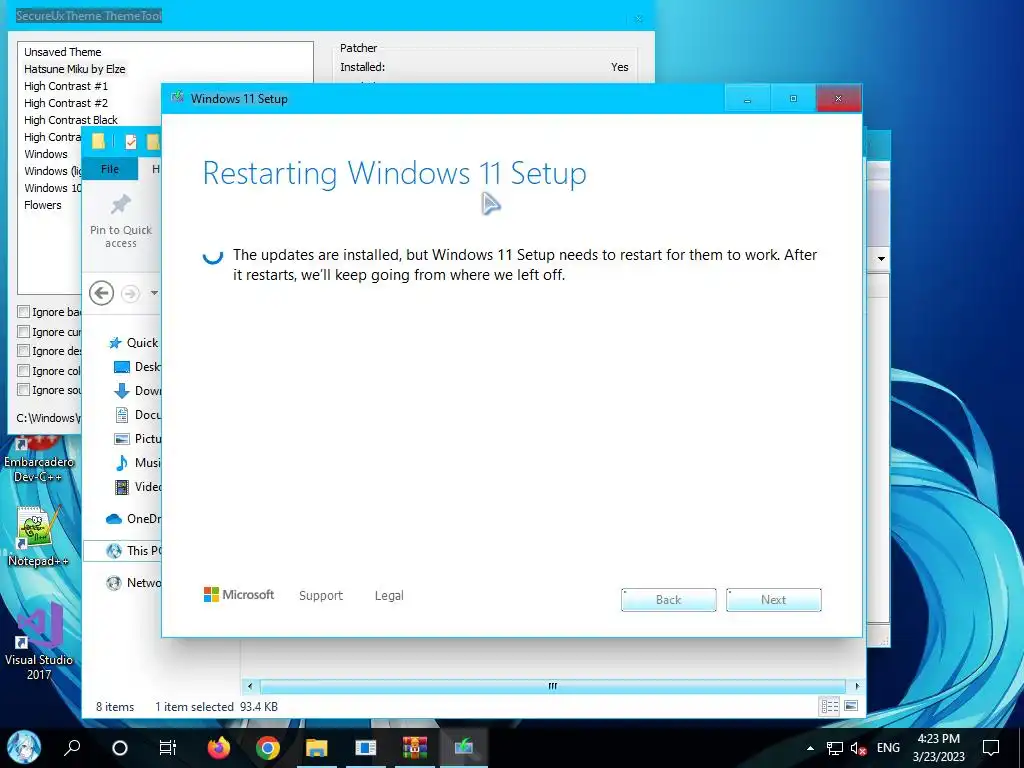Select Hatsune Miku by Elze theme
Image resolution: width=1024 pixels, height=768 pixels.
click(74, 69)
